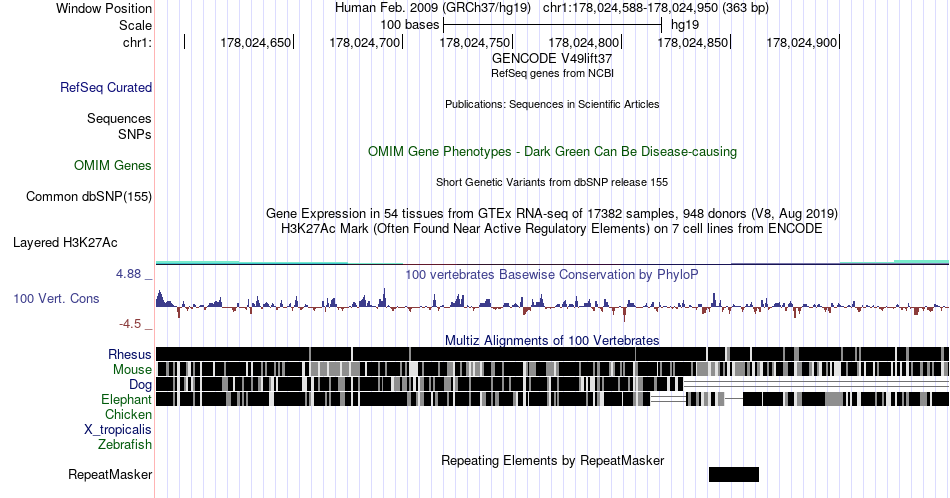
Task: Click Multiz Alignments of 100 Vertebrates title
Action: click(552, 340)
